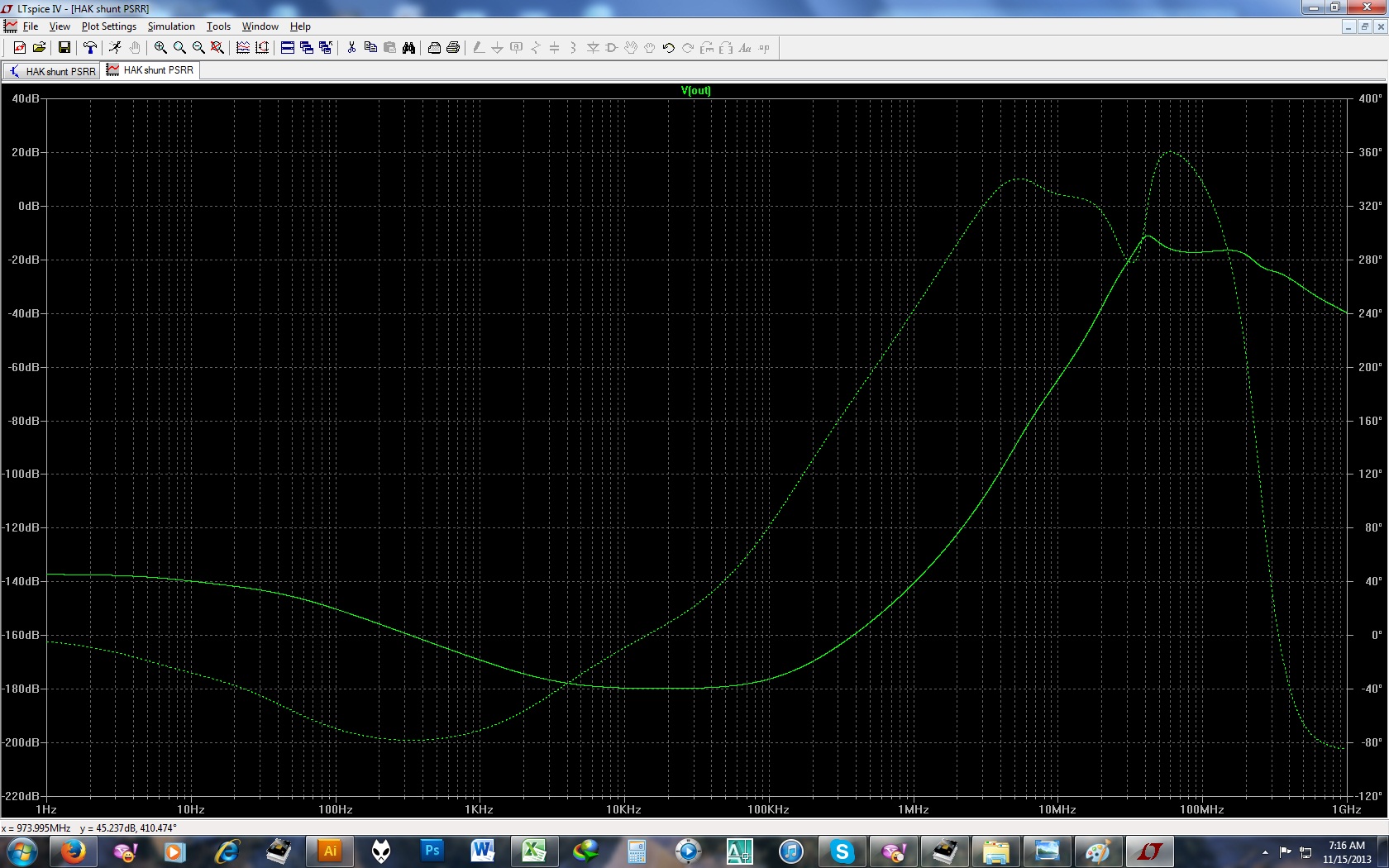Save the file with the floppy disk icon

pos(64,48)
